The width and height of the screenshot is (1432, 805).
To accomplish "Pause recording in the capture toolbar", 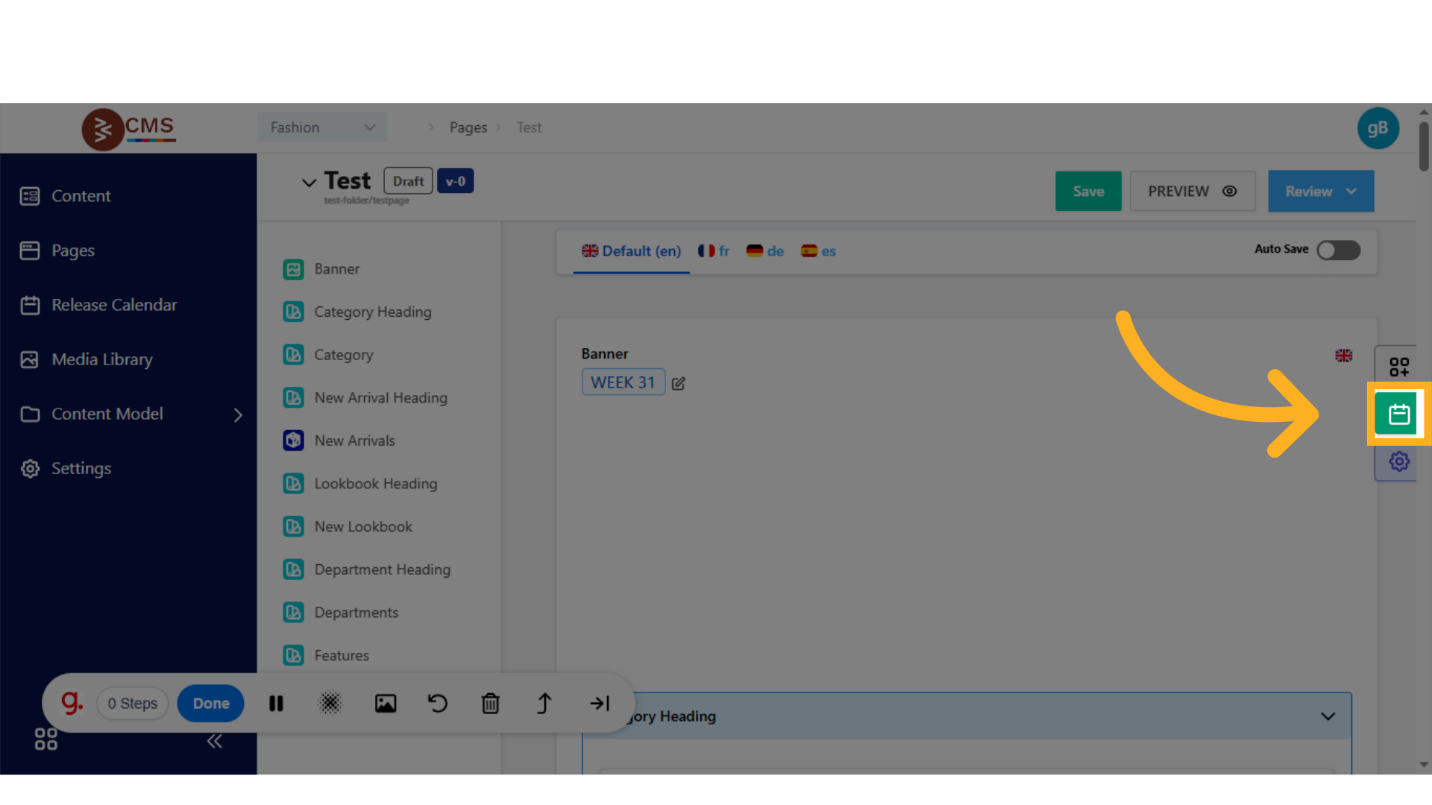I will click(276, 703).
